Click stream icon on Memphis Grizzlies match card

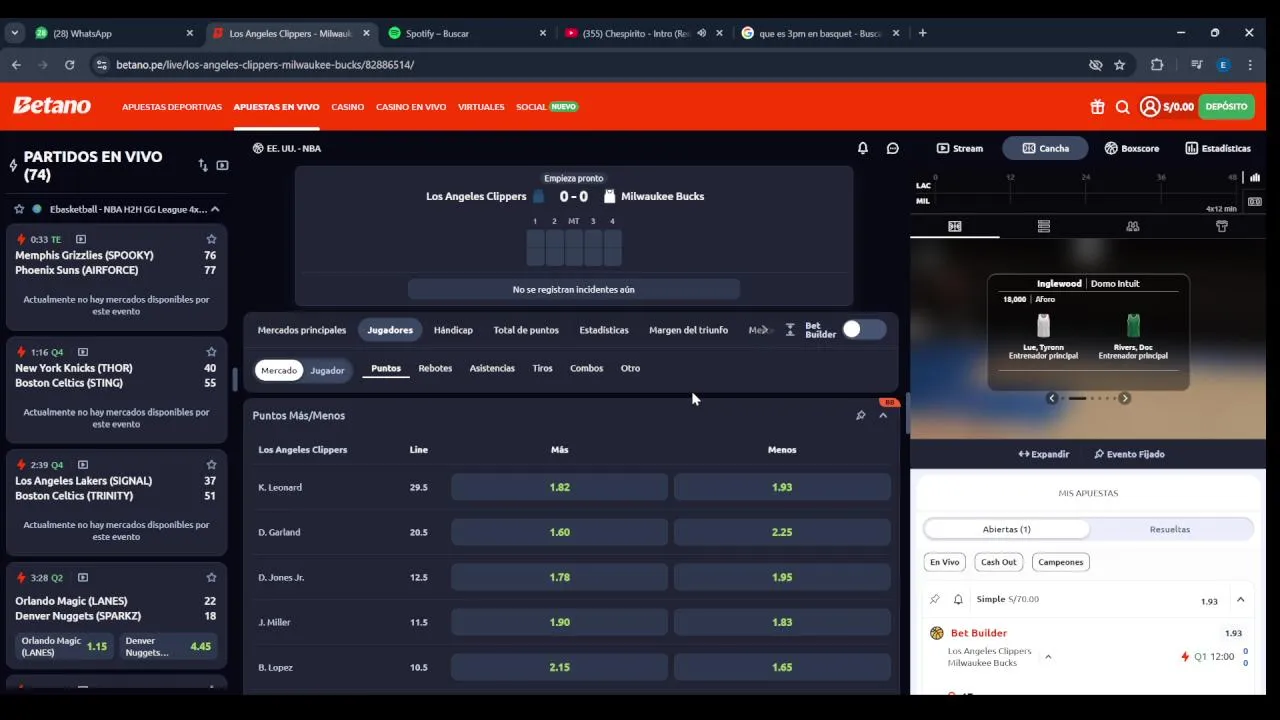pyautogui.click(x=81, y=239)
